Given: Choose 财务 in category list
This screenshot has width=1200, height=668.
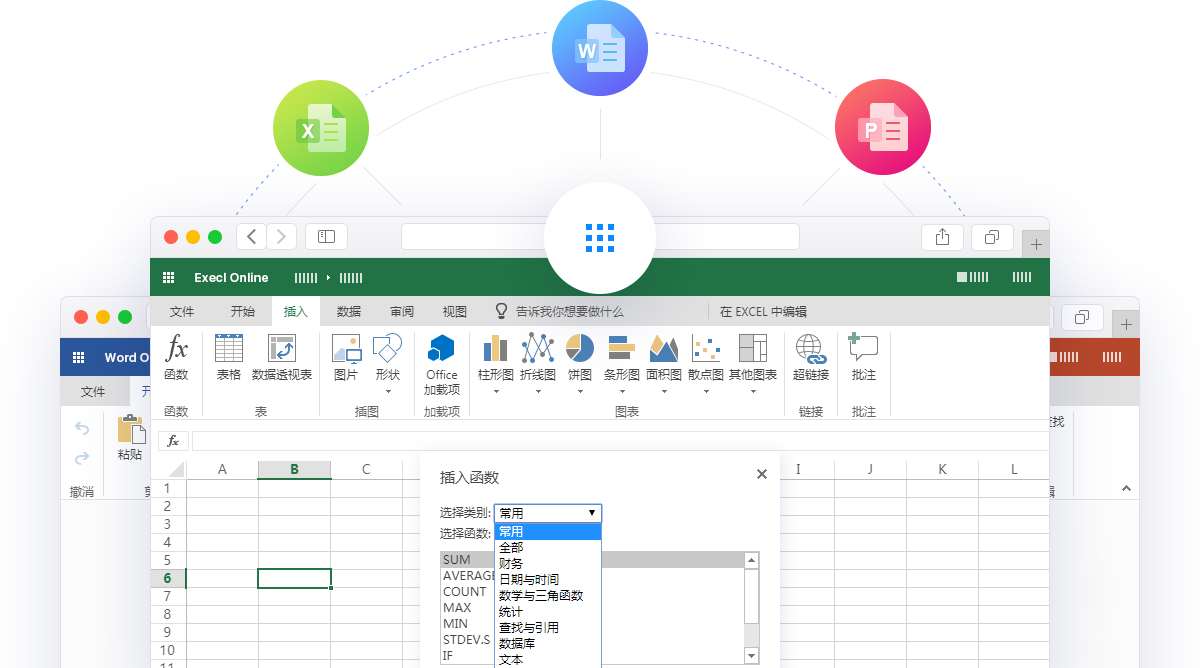Looking at the screenshot, I should point(548,564).
